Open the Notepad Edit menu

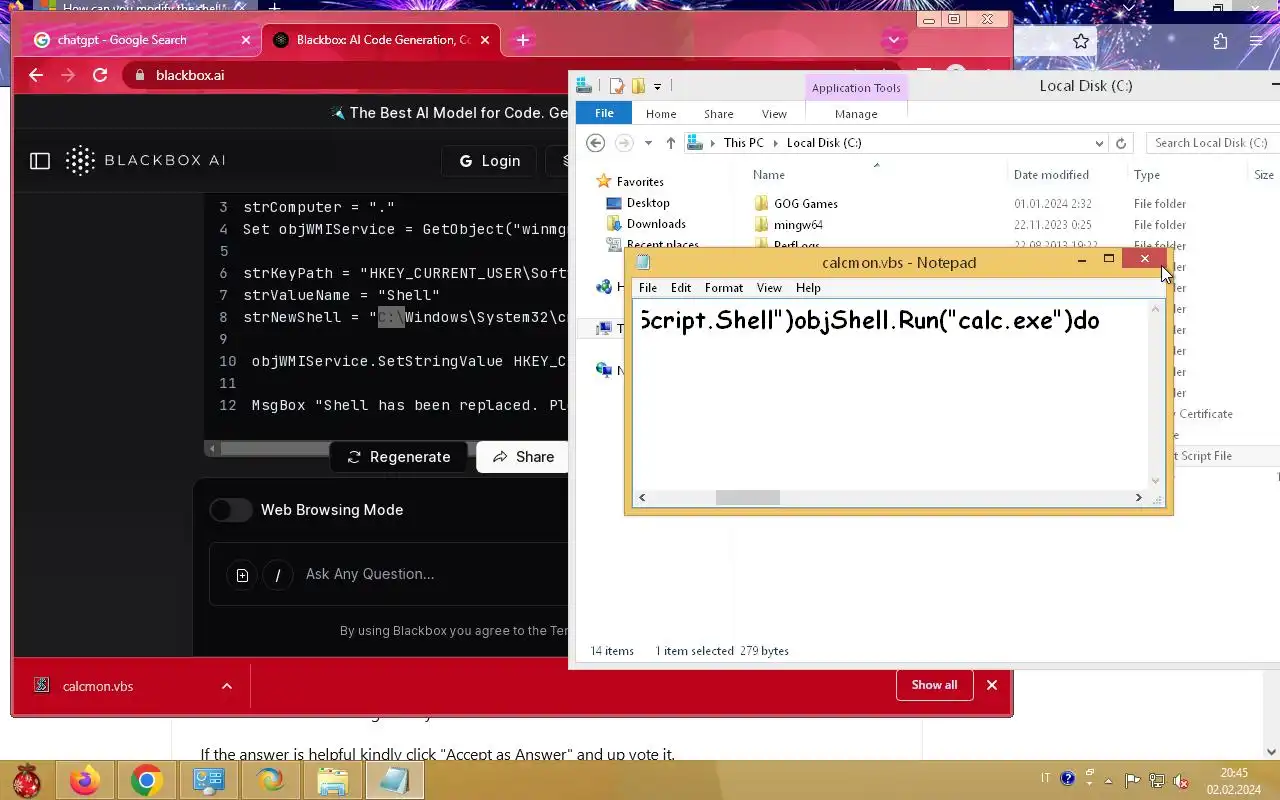(x=681, y=288)
